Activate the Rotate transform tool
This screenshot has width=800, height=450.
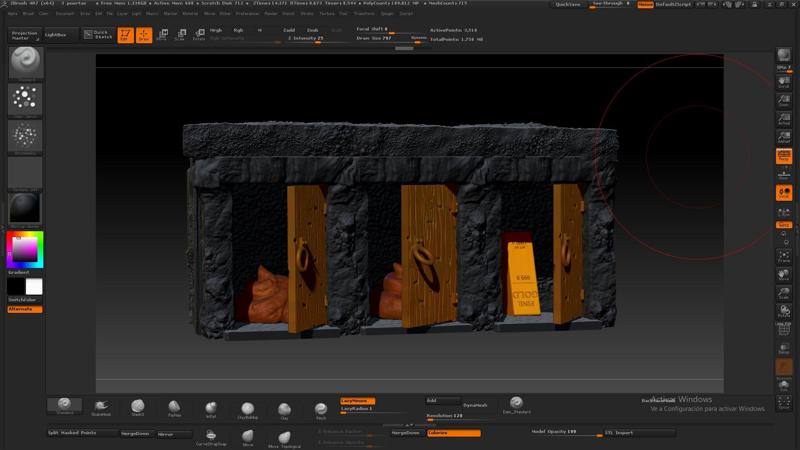198,35
